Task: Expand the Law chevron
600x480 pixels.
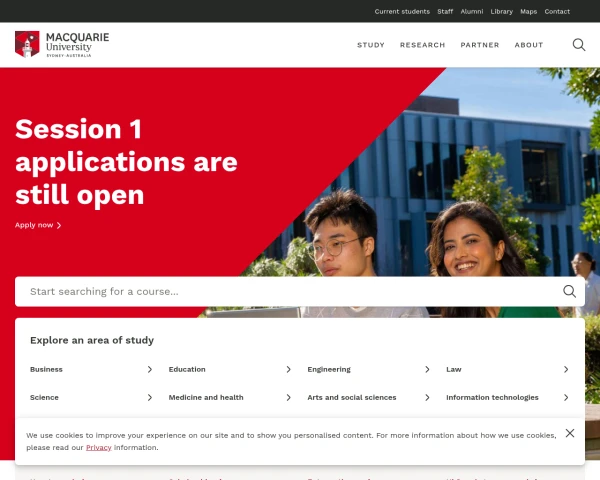Action: [x=566, y=369]
